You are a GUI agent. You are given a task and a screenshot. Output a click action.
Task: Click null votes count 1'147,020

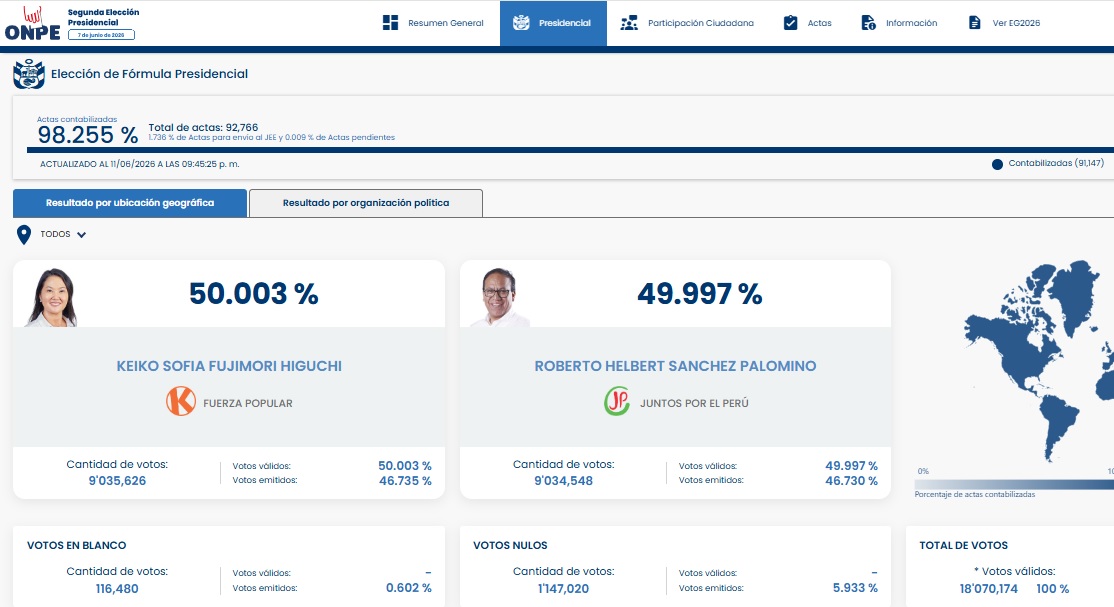click(x=563, y=589)
